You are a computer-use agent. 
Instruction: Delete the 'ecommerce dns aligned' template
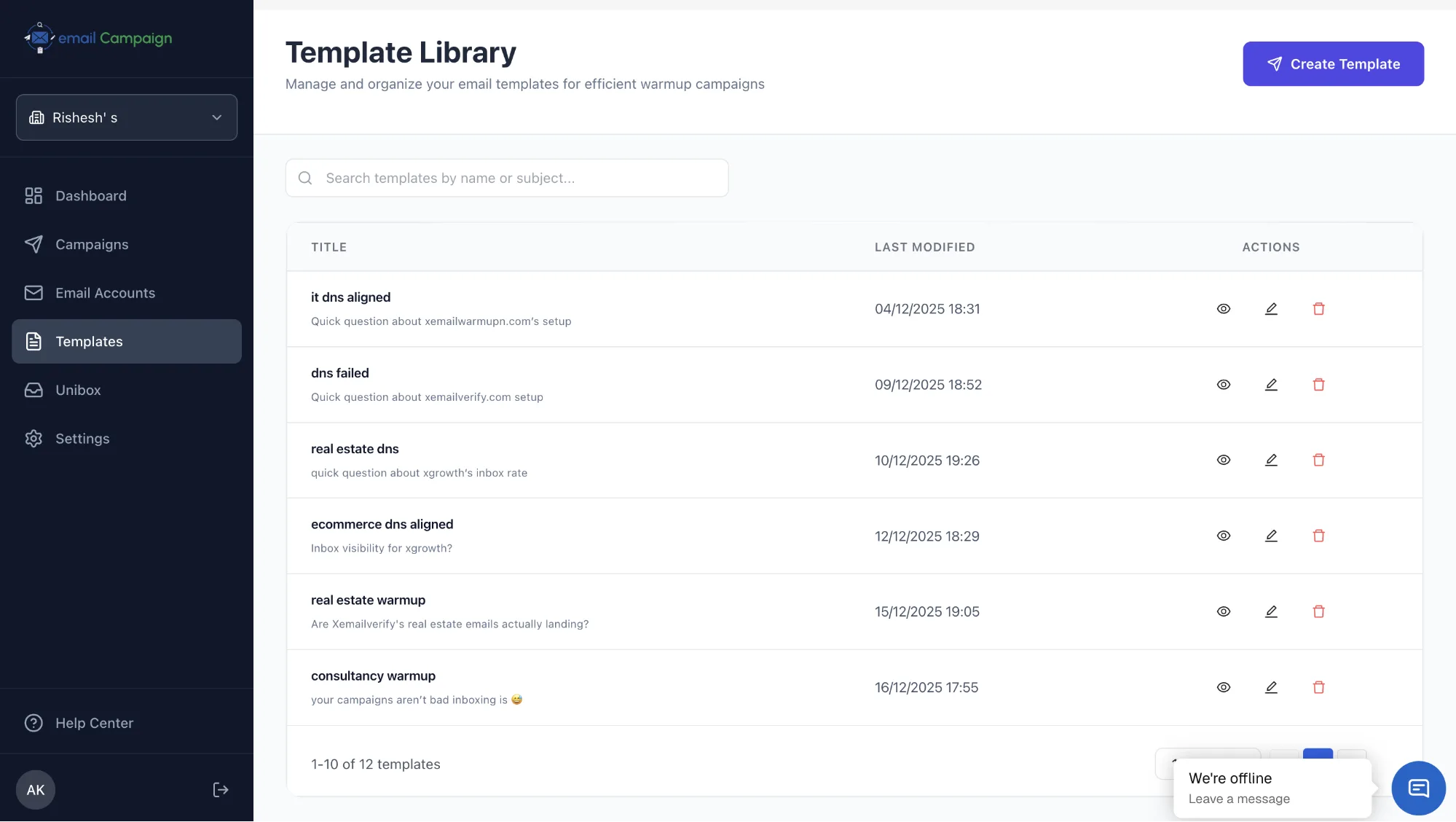pyautogui.click(x=1318, y=536)
